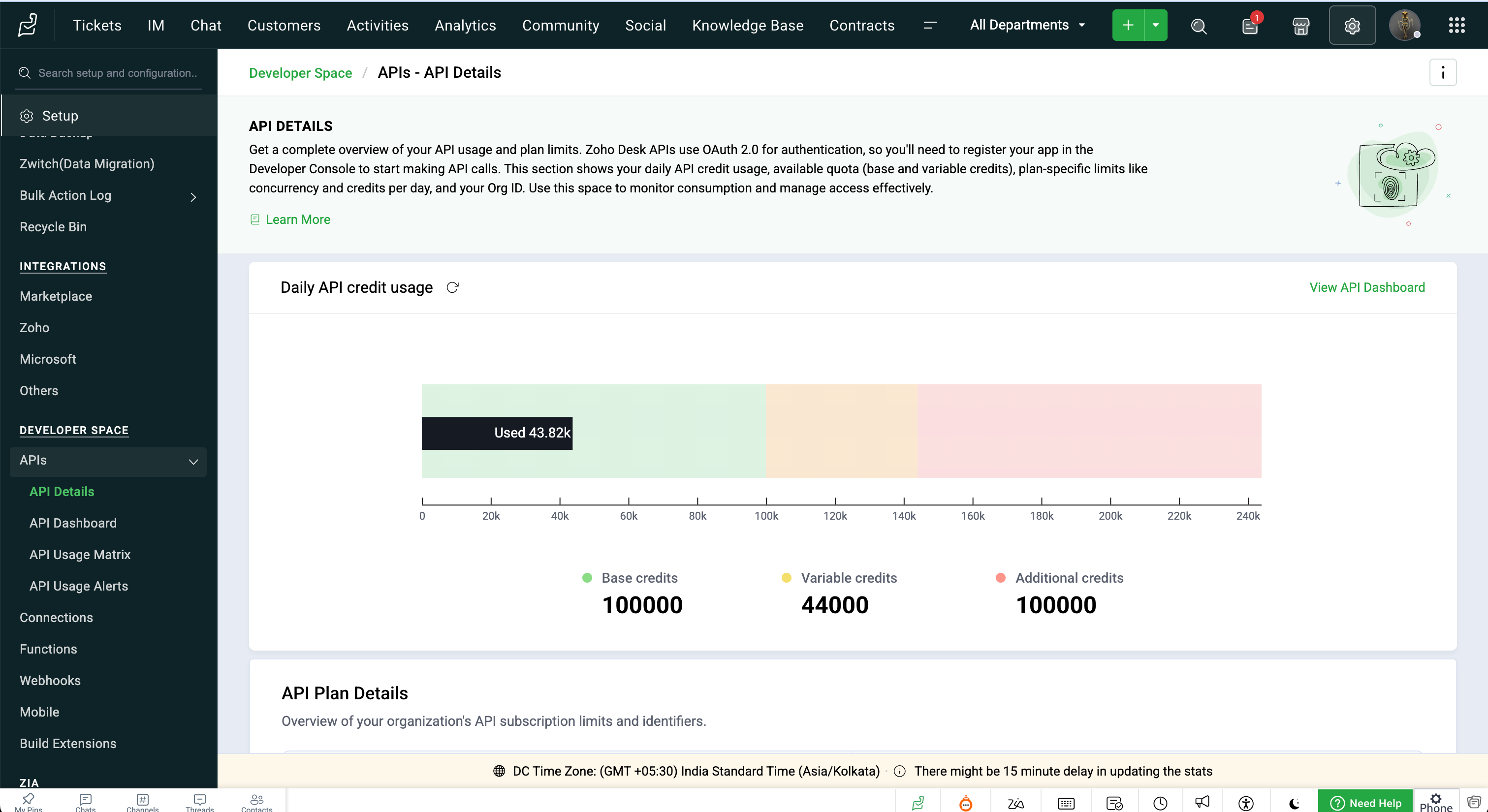The image size is (1488, 812).
Task: Click the Learn More link
Action: point(297,219)
